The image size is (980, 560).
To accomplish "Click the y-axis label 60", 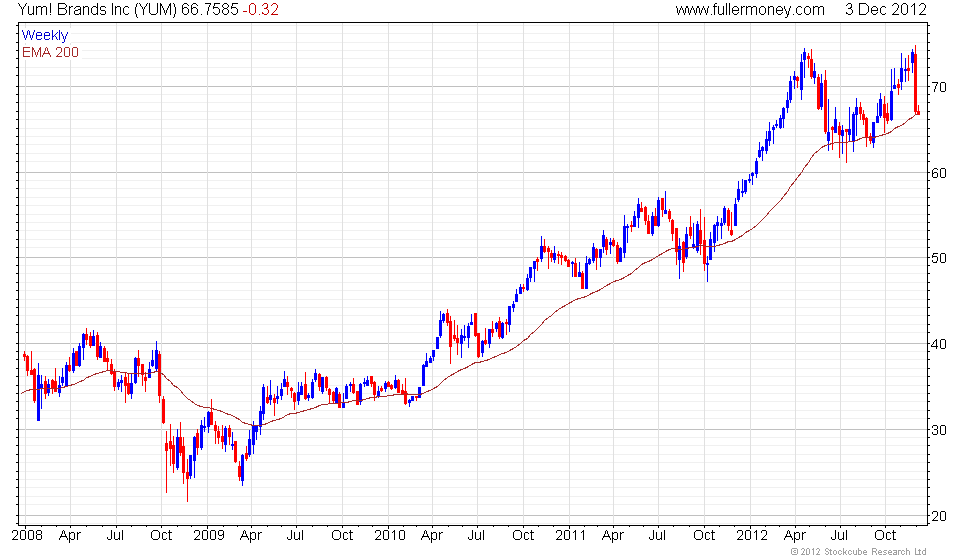I will pos(939,173).
